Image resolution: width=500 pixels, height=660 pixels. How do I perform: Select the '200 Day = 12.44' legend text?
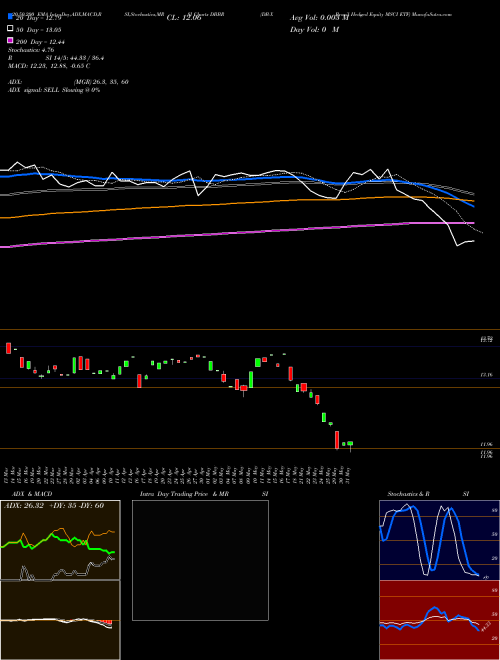(40, 42)
